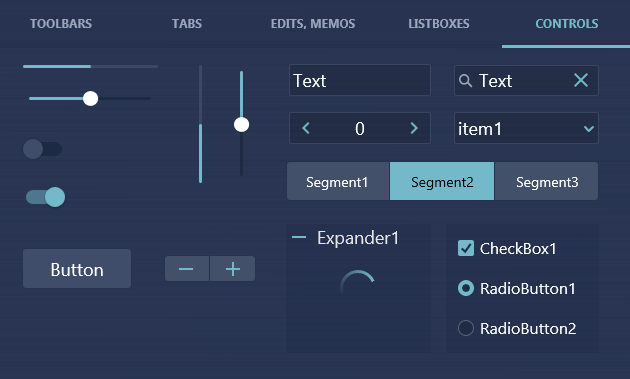Image resolution: width=630 pixels, height=379 pixels.
Task: Open the item1 combo box dropdown
Action: coord(589,129)
